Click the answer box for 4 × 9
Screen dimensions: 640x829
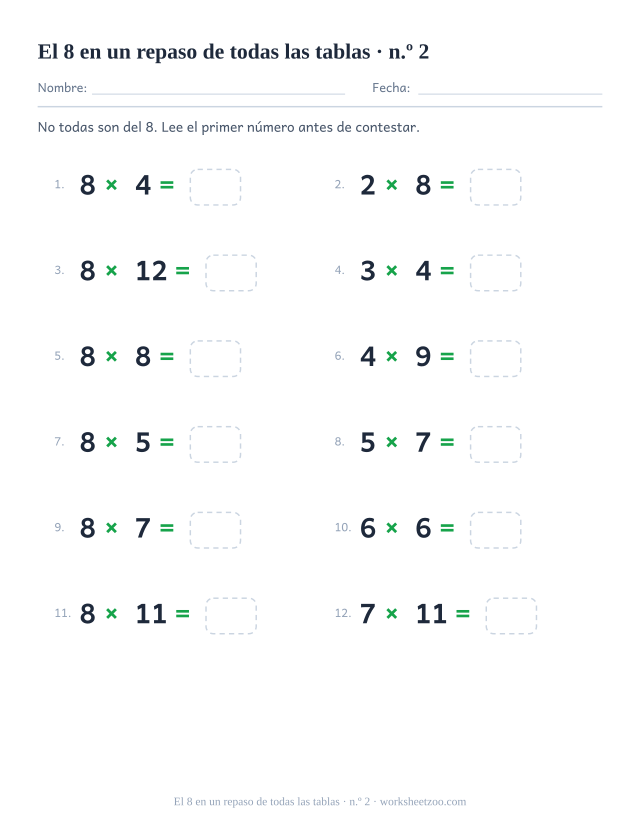495,358
